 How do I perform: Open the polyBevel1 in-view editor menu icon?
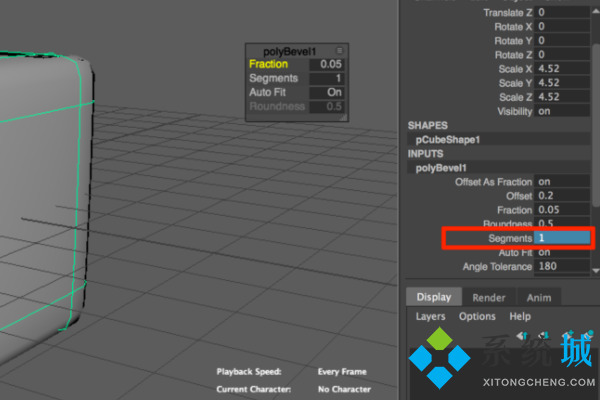[x=339, y=49]
